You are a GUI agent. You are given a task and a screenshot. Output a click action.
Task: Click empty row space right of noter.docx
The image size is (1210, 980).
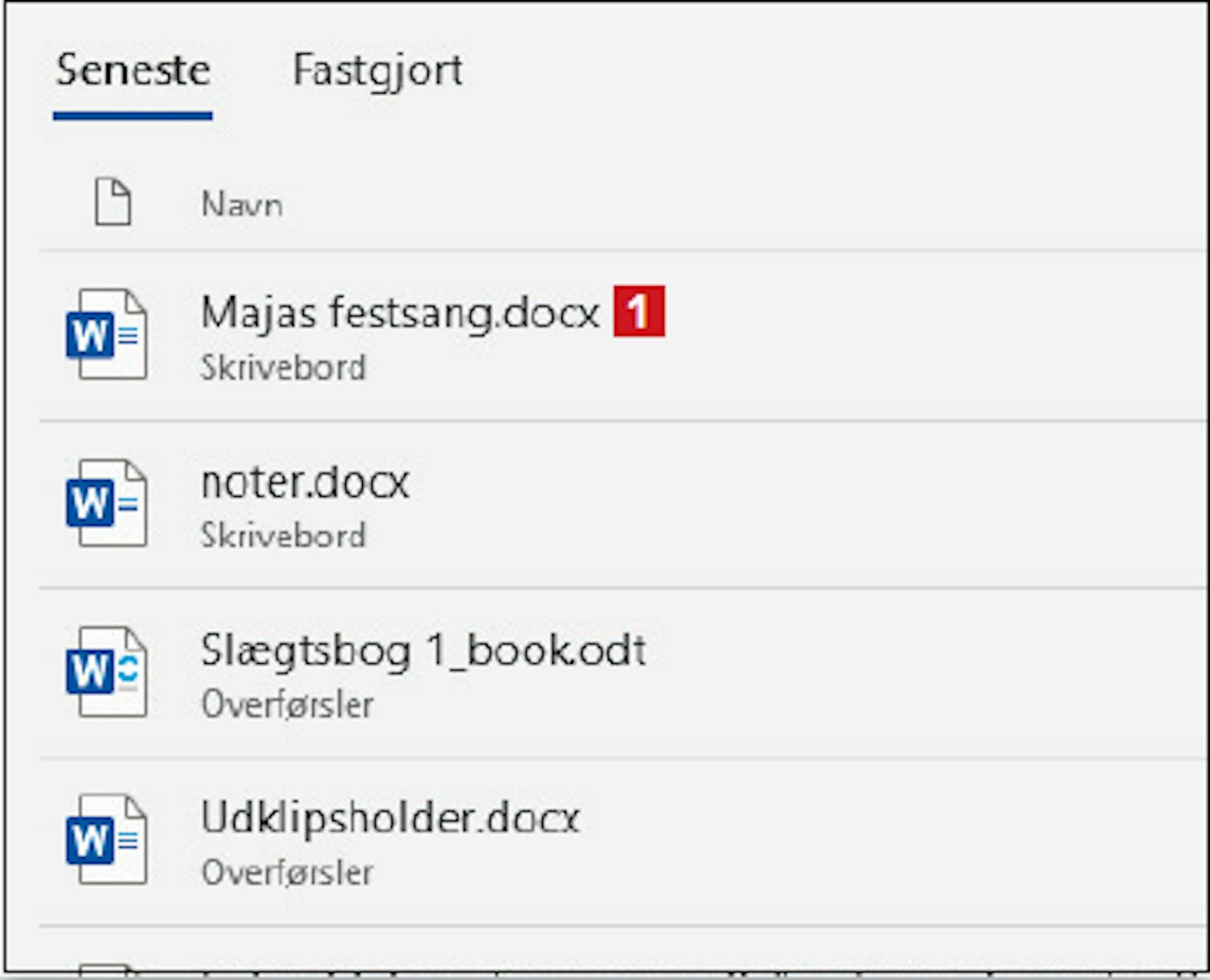coord(807,505)
